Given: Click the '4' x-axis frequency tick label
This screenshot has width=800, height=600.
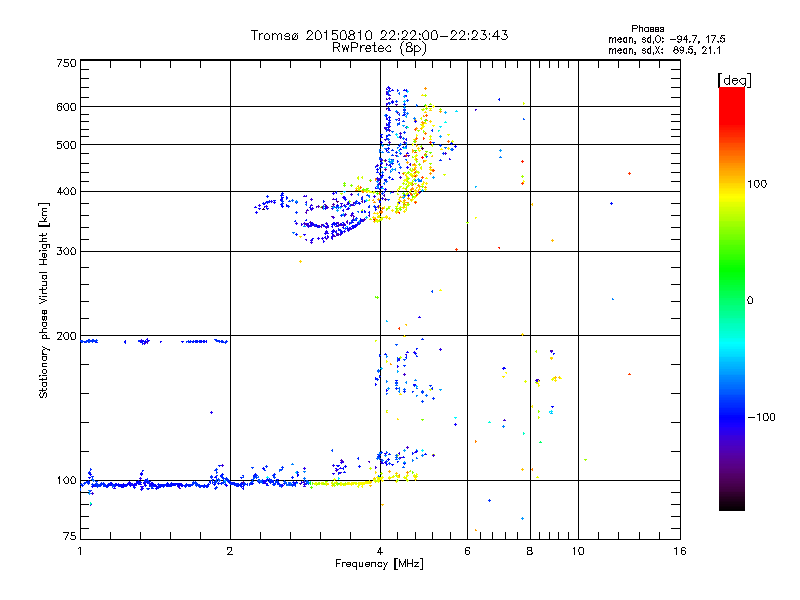Looking at the screenshot, I should (380, 551).
